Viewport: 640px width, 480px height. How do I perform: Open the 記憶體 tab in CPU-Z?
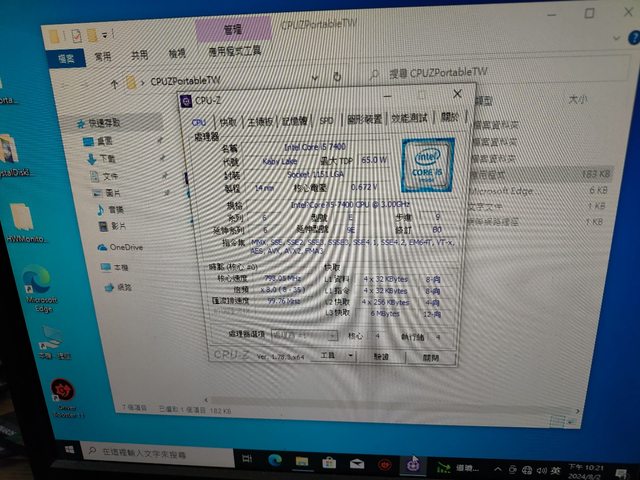point(294,120)
